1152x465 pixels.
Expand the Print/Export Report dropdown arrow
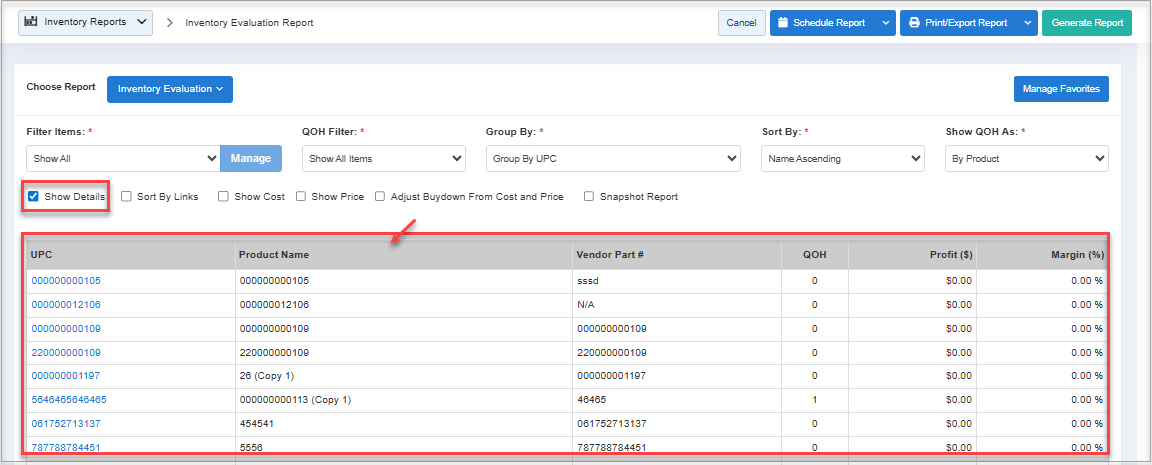click(1027, 23)
